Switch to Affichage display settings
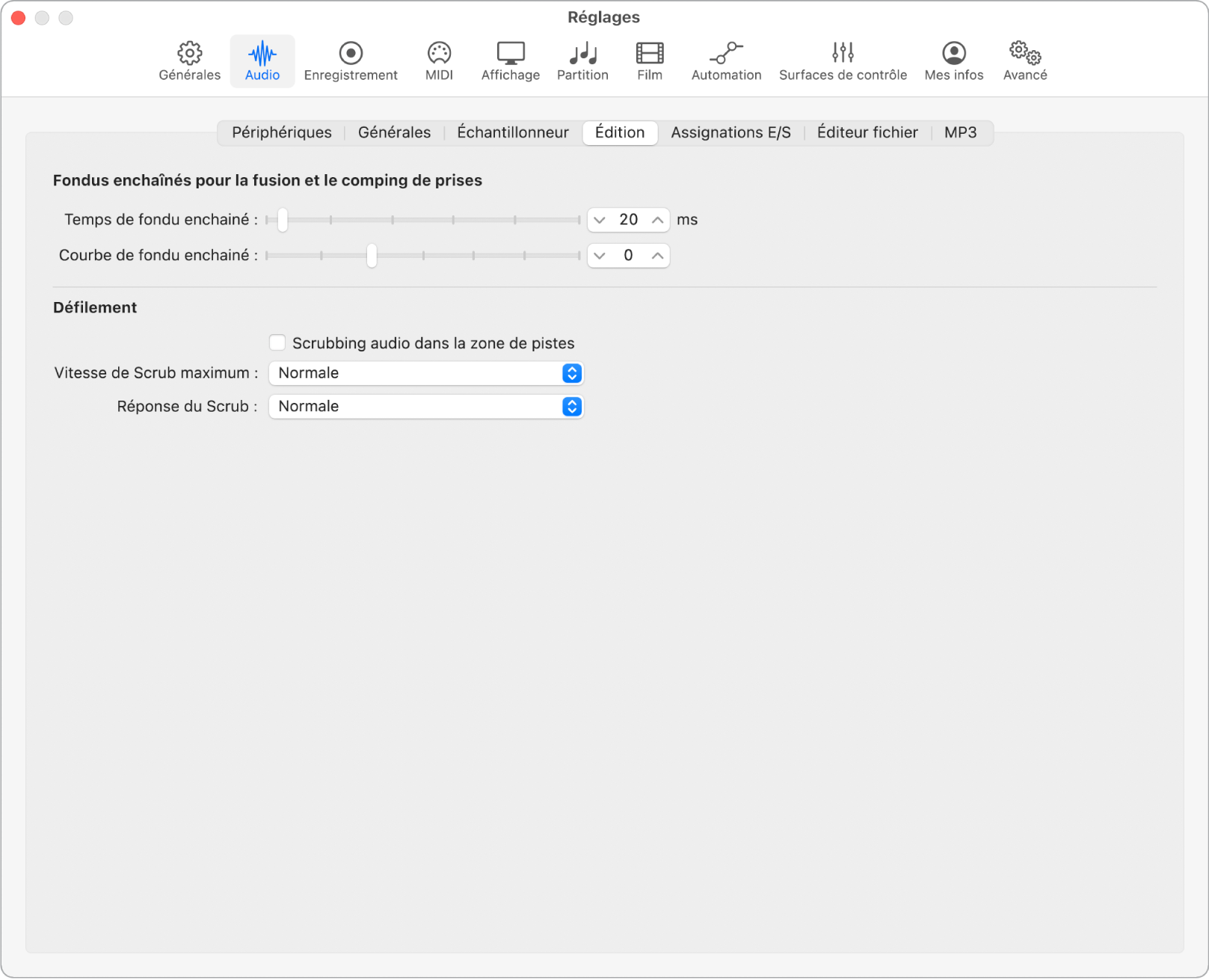Viewport: 1209px width, 980px height. coord(510,61)
